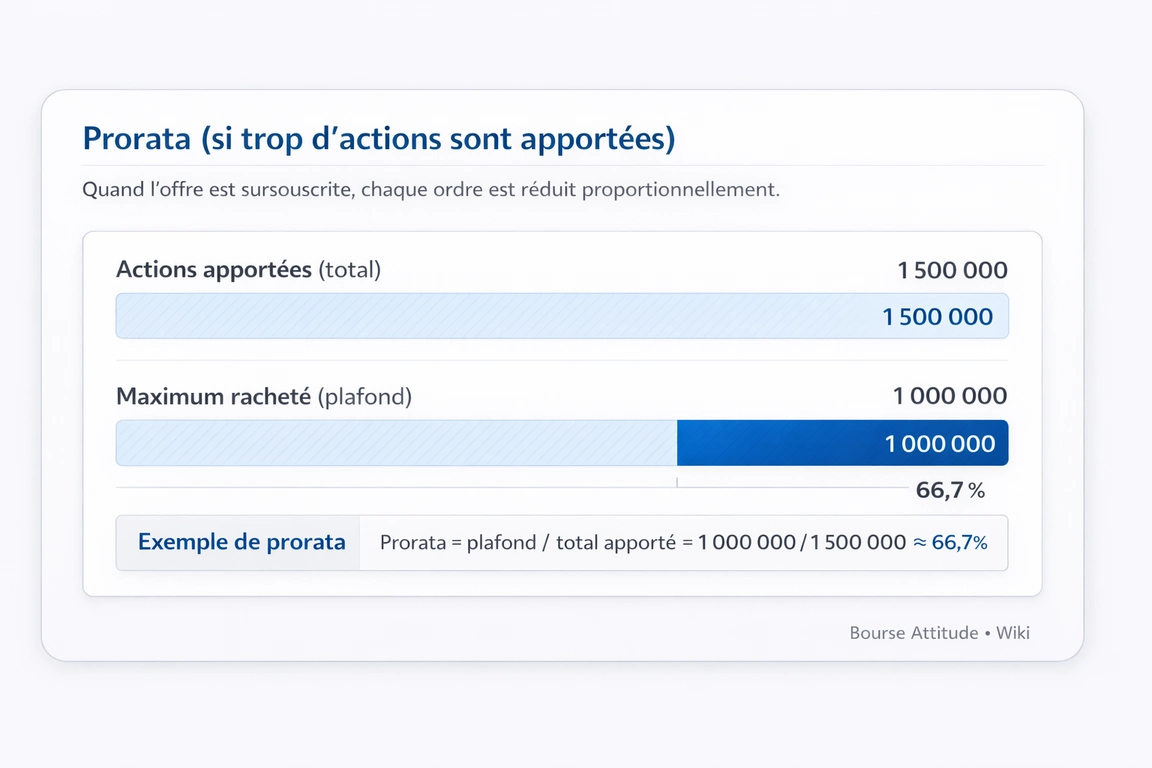Click the "1 000 000 / 1 500 000" fraction in formula
1152x768 pixels.
pos(802,543)
